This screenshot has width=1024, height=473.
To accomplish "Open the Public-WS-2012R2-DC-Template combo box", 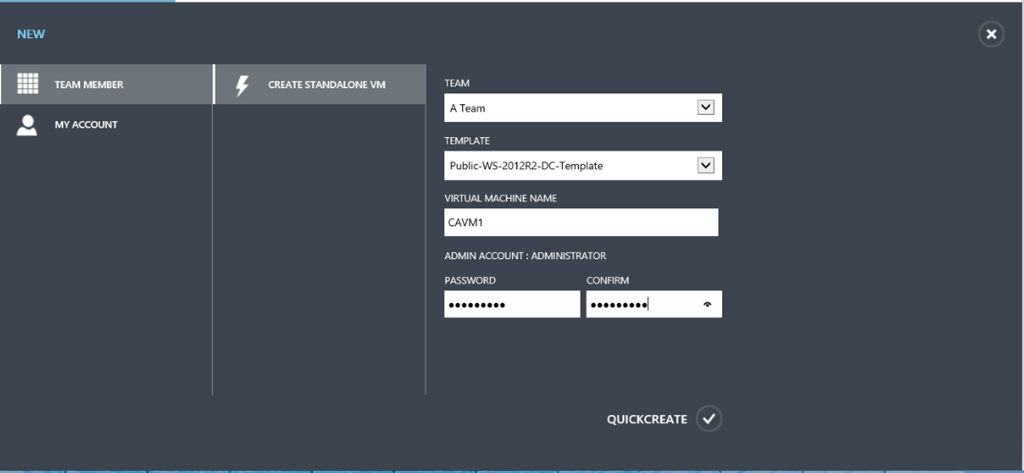I will 570,165.
